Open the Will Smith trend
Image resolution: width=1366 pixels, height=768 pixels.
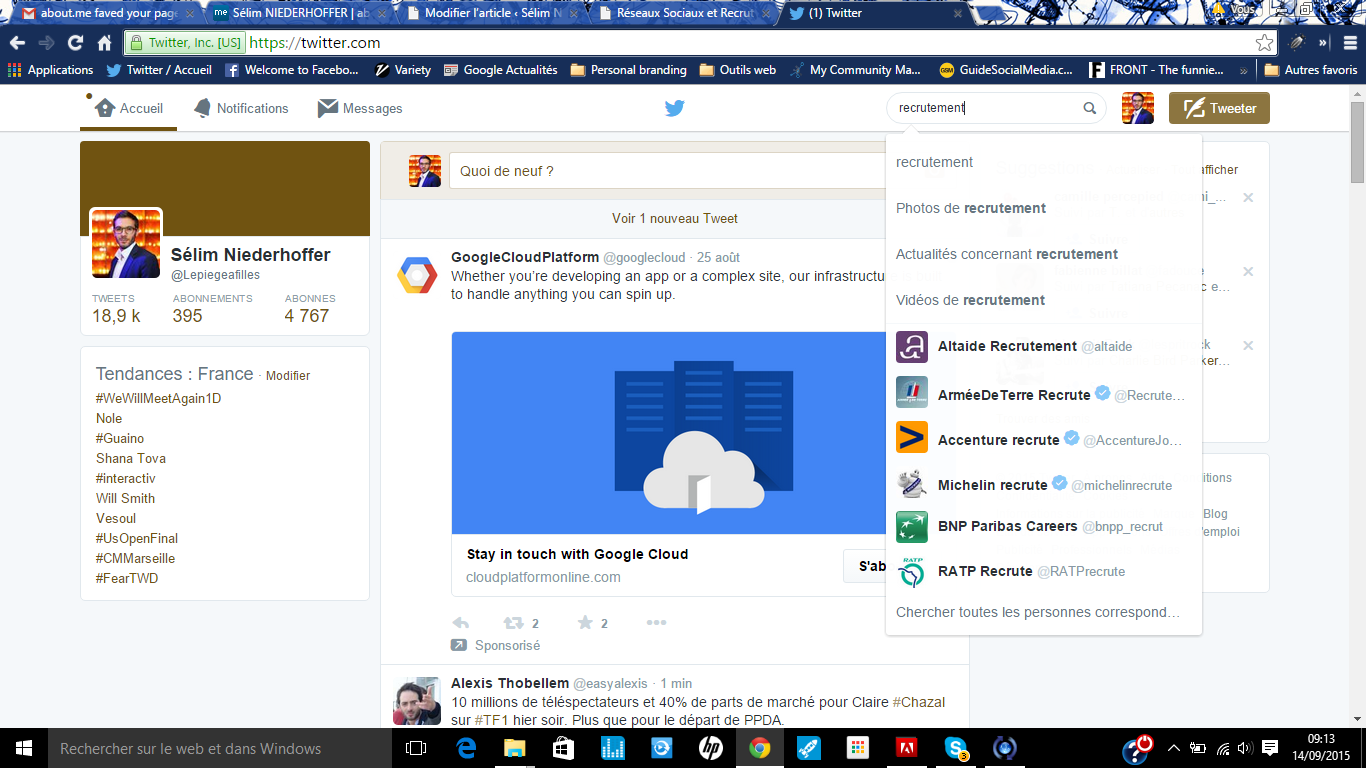125,498
